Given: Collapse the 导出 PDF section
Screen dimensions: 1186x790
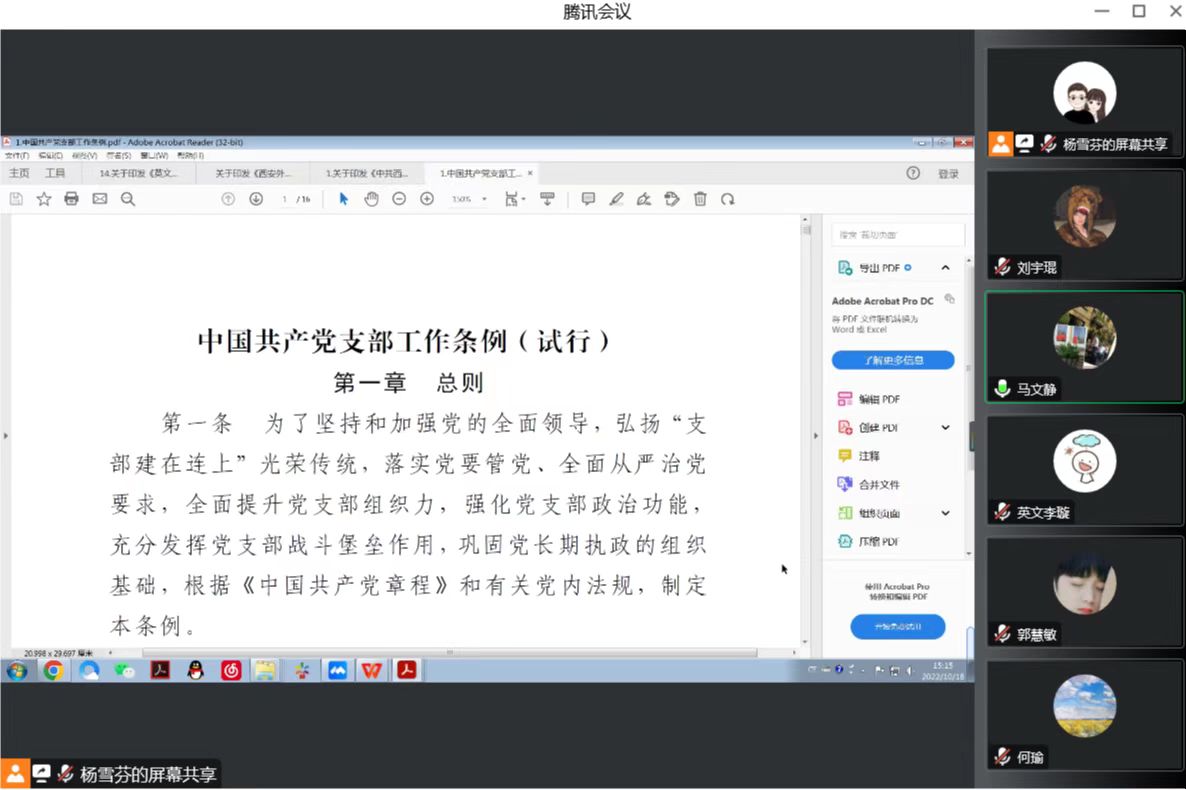Looking at the screenshot, I should click(945, 268).
